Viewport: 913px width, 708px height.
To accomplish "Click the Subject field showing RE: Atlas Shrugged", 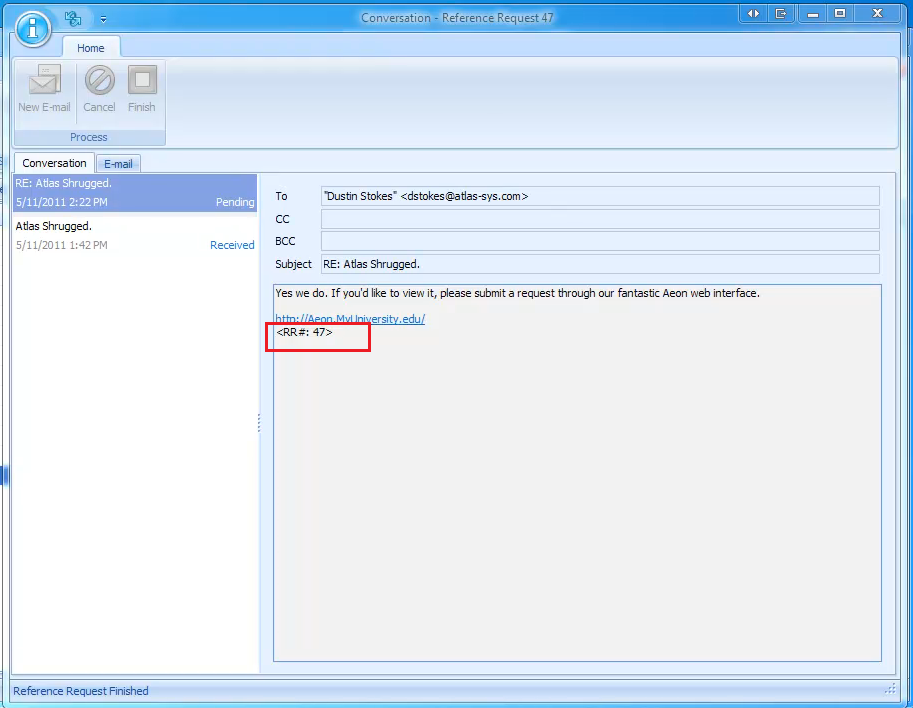I will click(x=599, y=264).
